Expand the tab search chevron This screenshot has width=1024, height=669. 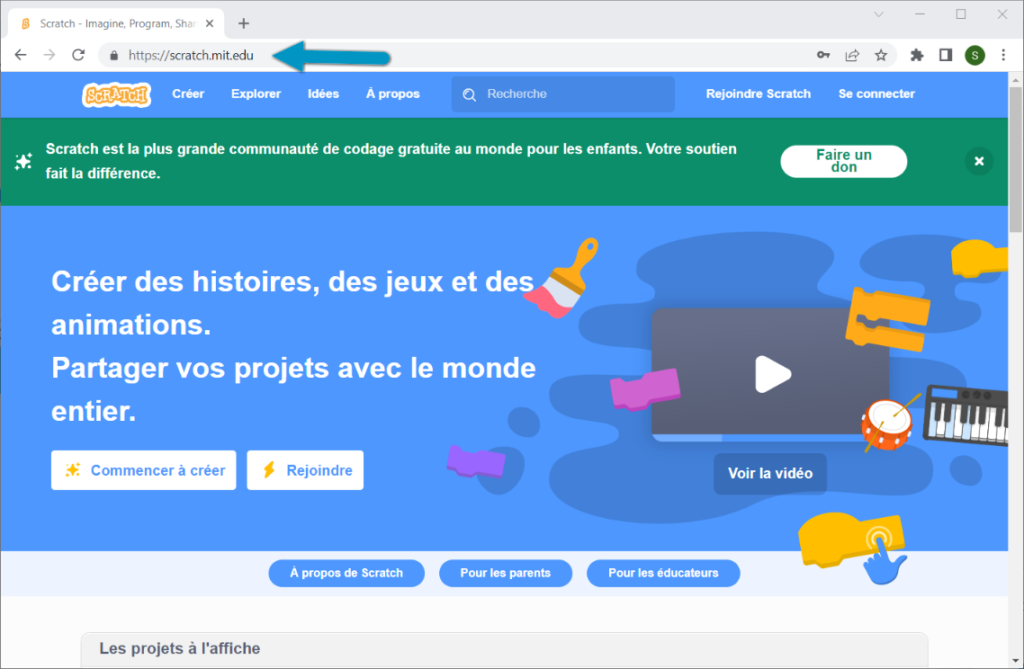[879, 14]
